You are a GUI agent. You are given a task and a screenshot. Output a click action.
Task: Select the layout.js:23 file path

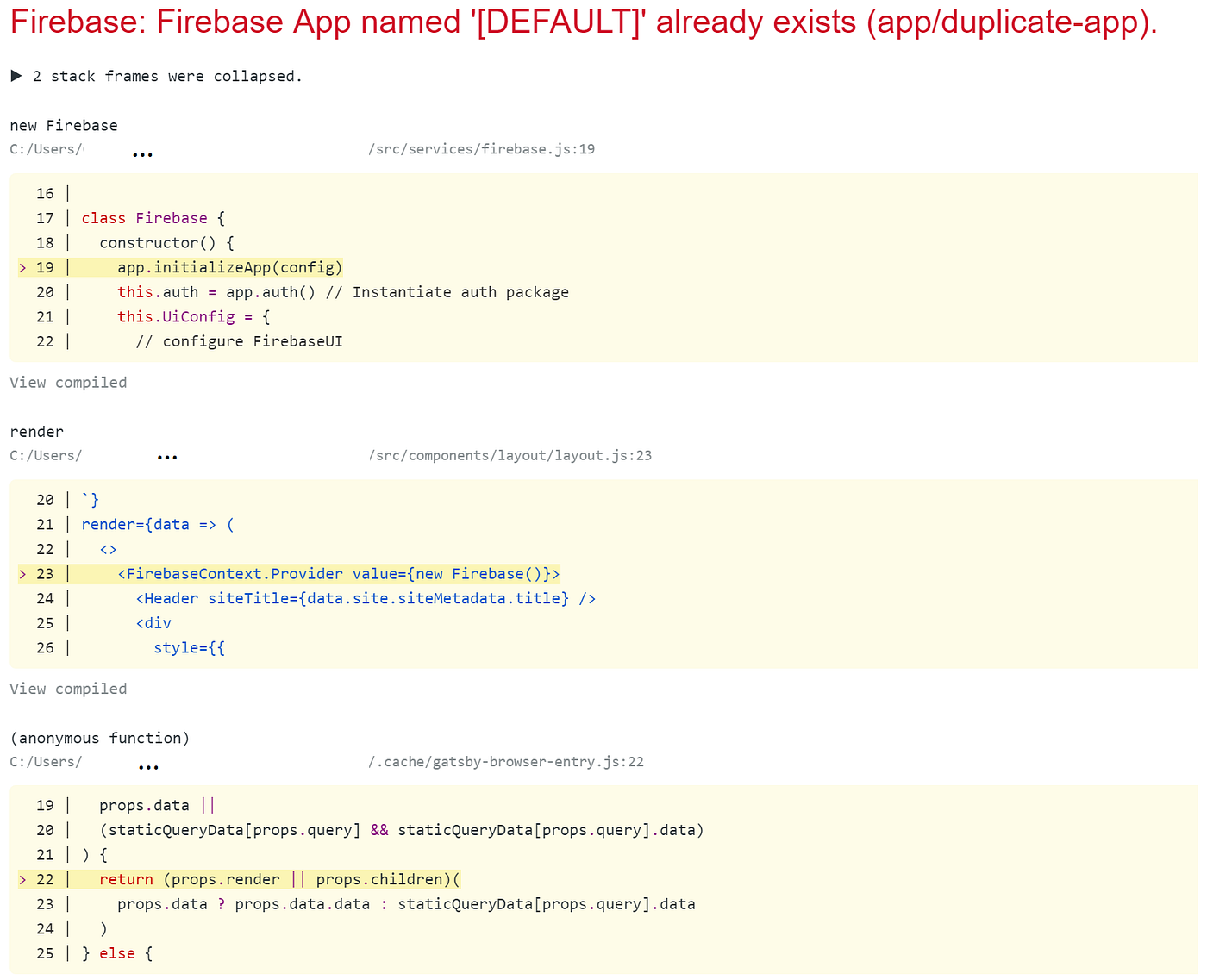pyautogui.click(x=510, y=455)
